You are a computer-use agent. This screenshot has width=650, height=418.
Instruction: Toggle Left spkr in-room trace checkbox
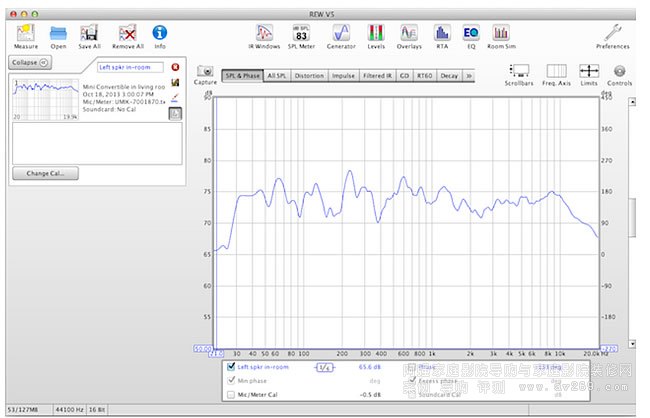pos(230,367)
